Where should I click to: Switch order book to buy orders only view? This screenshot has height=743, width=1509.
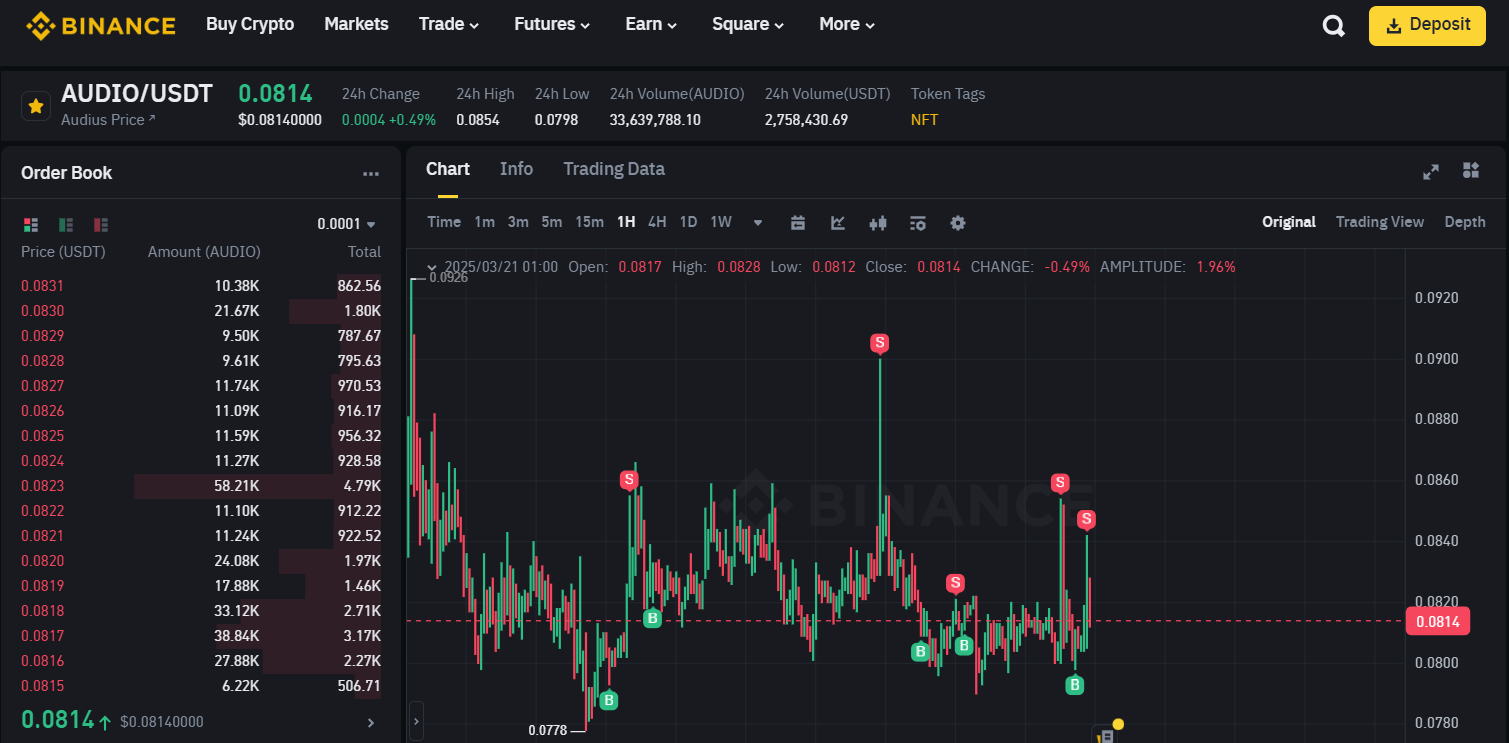[x=66, y=224]
